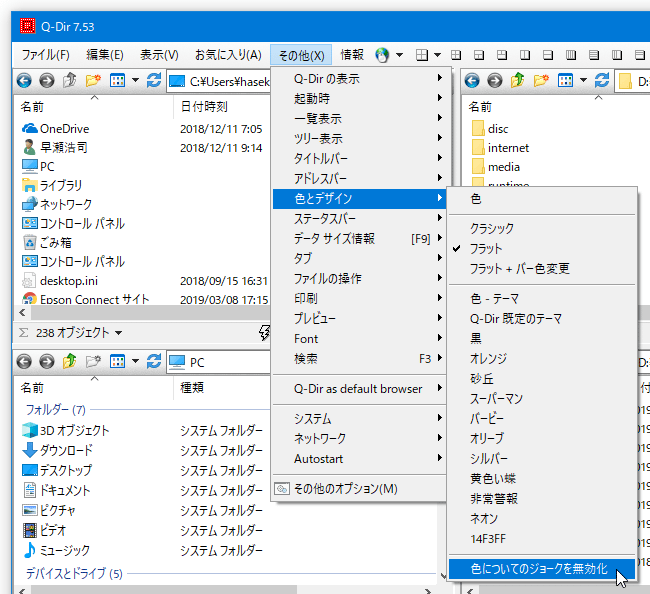The height and width of the screenshot is (594, 650).
Task: Select the クラシック style option
Action: click(x=542, y=228)
